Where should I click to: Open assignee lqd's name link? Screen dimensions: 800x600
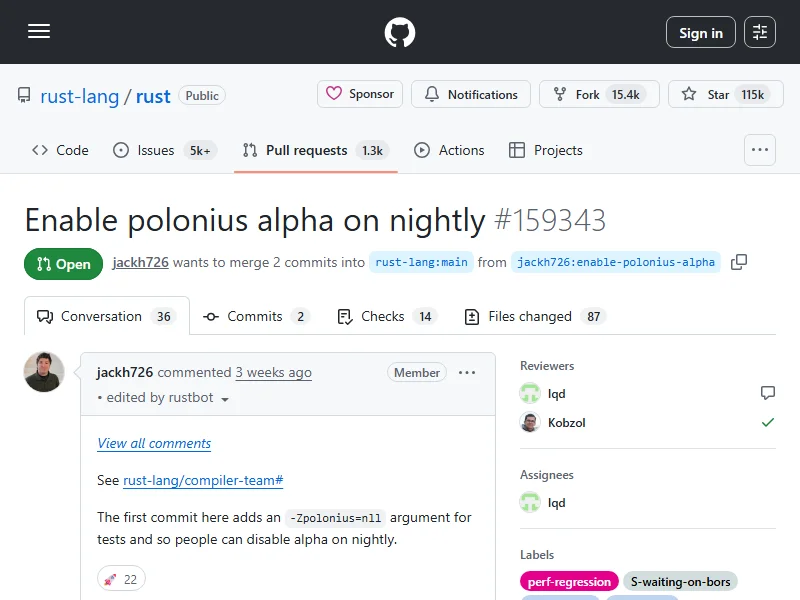point(557,503)
